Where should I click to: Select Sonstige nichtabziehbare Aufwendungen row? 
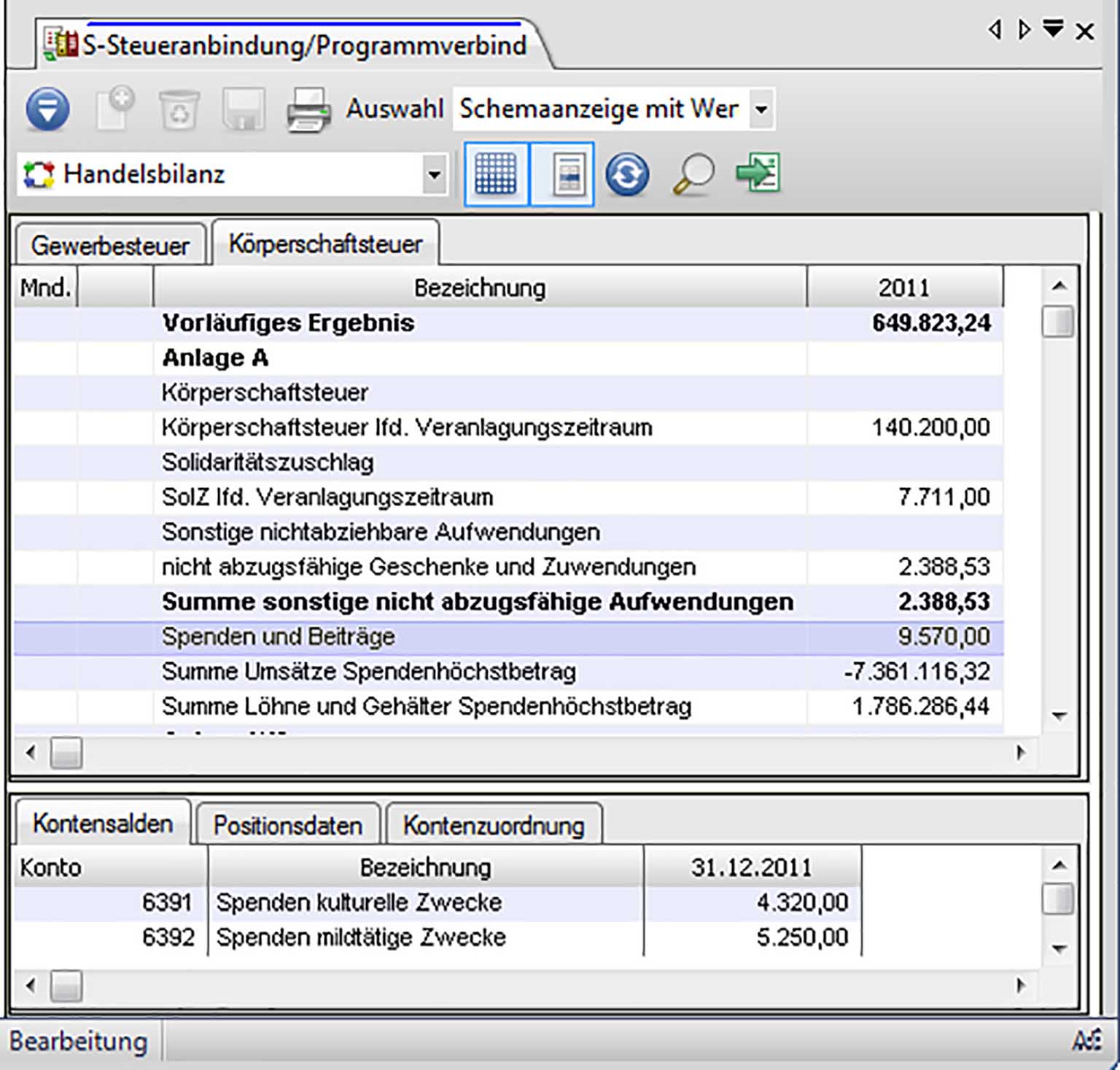pos(508,532)
